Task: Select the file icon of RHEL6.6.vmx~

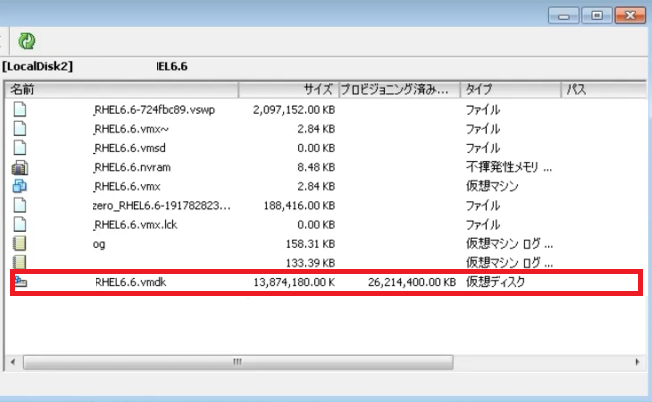Action: point(20,128)
